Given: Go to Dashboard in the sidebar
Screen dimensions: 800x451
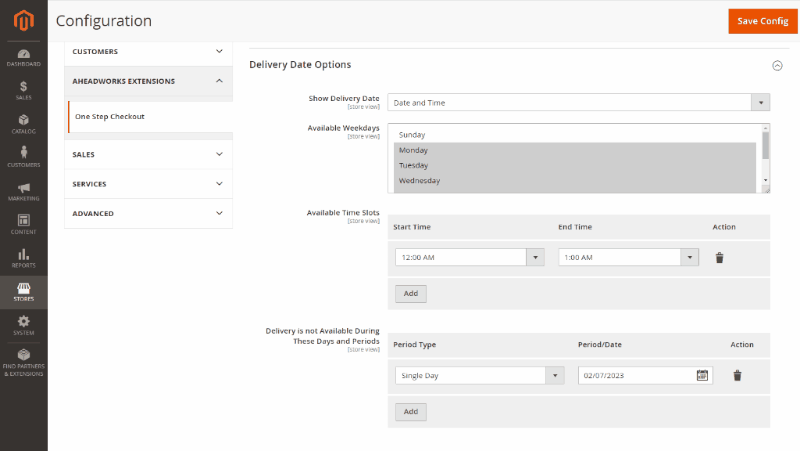Looking at the screenshot, I should pos(23,58).
